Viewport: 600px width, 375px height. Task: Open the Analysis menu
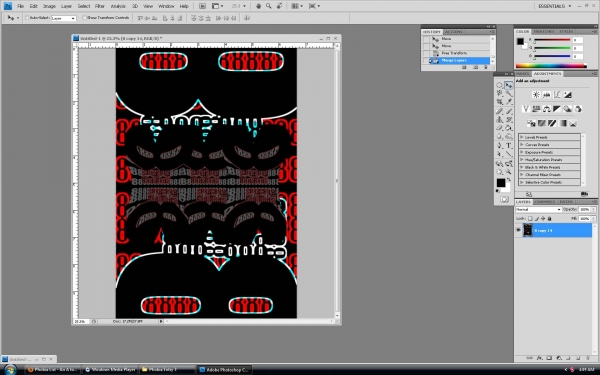click(118, 6)
